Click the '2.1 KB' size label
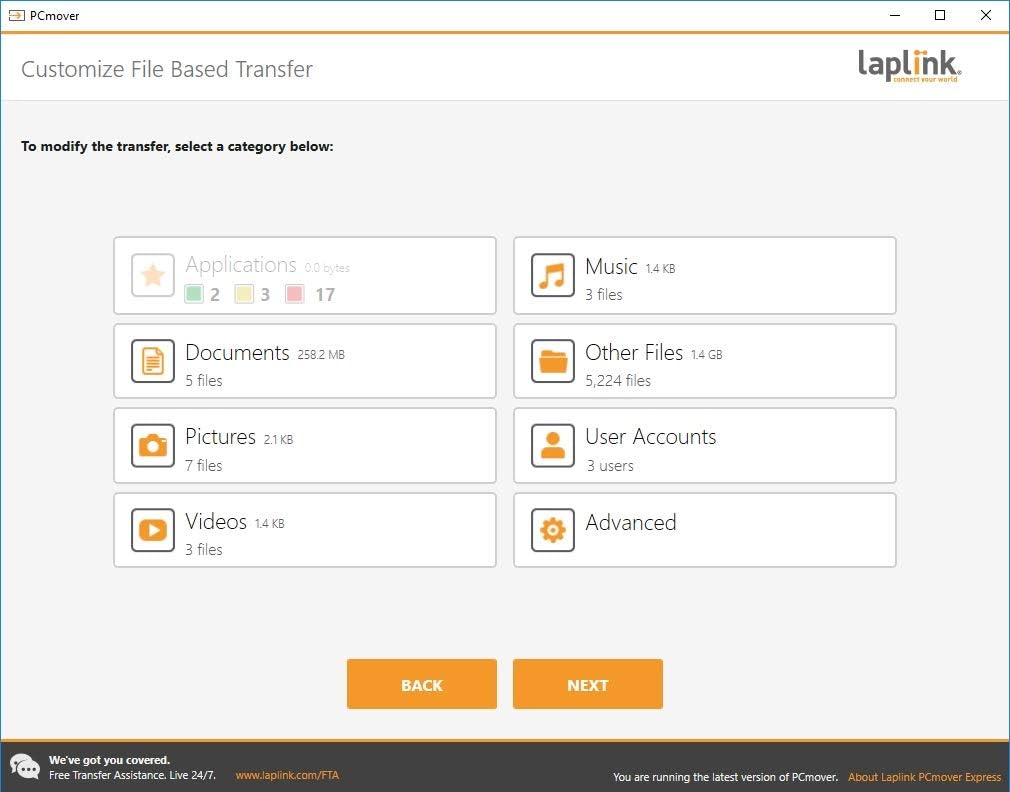This screenshot has height=792, width=1010. pyautogui.click(x=278, y=440)
